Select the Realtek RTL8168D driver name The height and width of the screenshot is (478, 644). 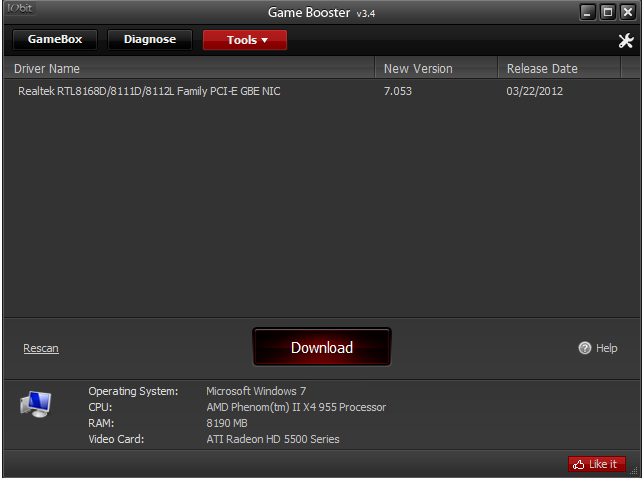pos(149,91)
